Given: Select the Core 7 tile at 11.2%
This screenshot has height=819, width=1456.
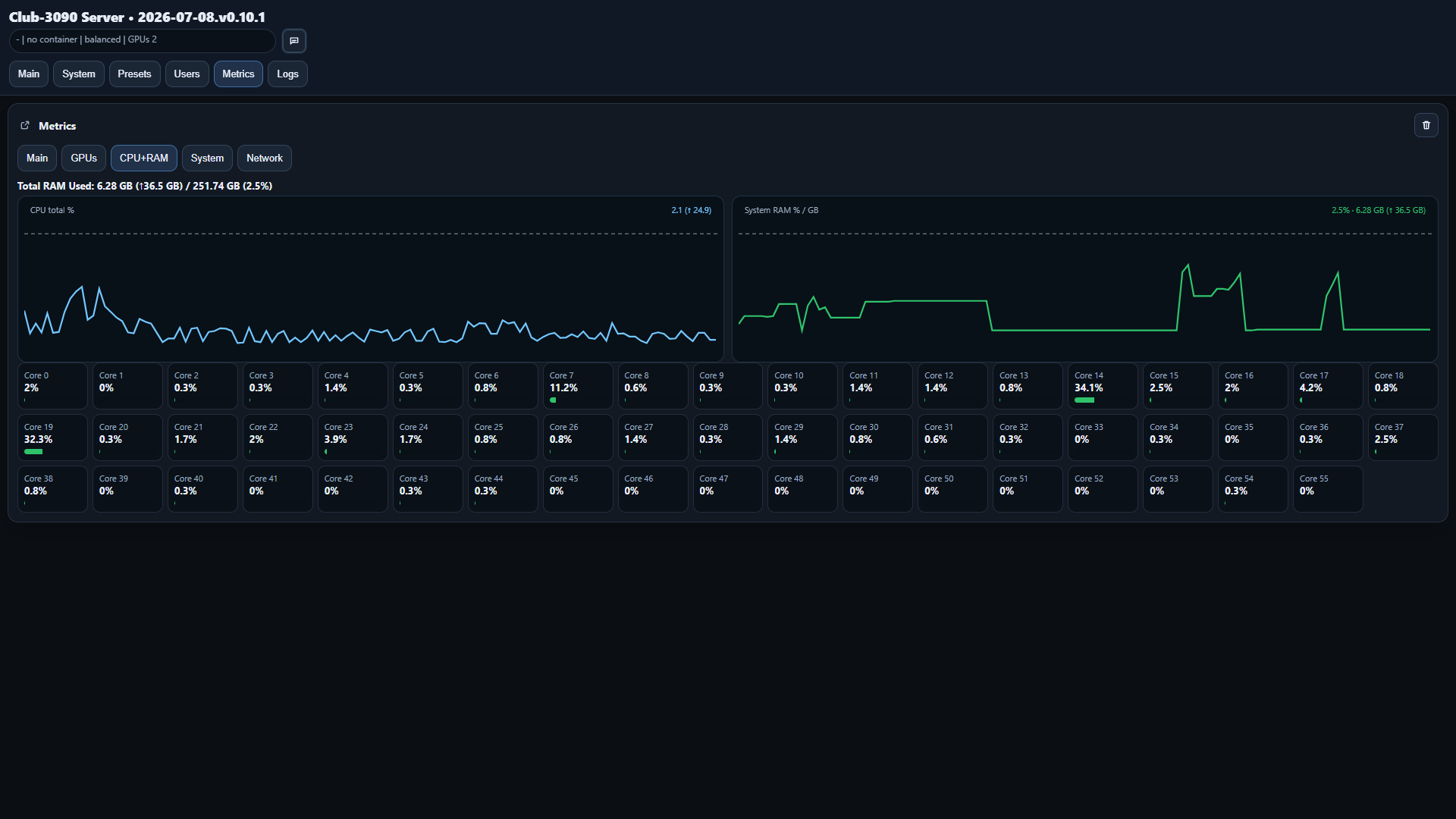Looking at the screenshot, I should [x=578, y=386].
